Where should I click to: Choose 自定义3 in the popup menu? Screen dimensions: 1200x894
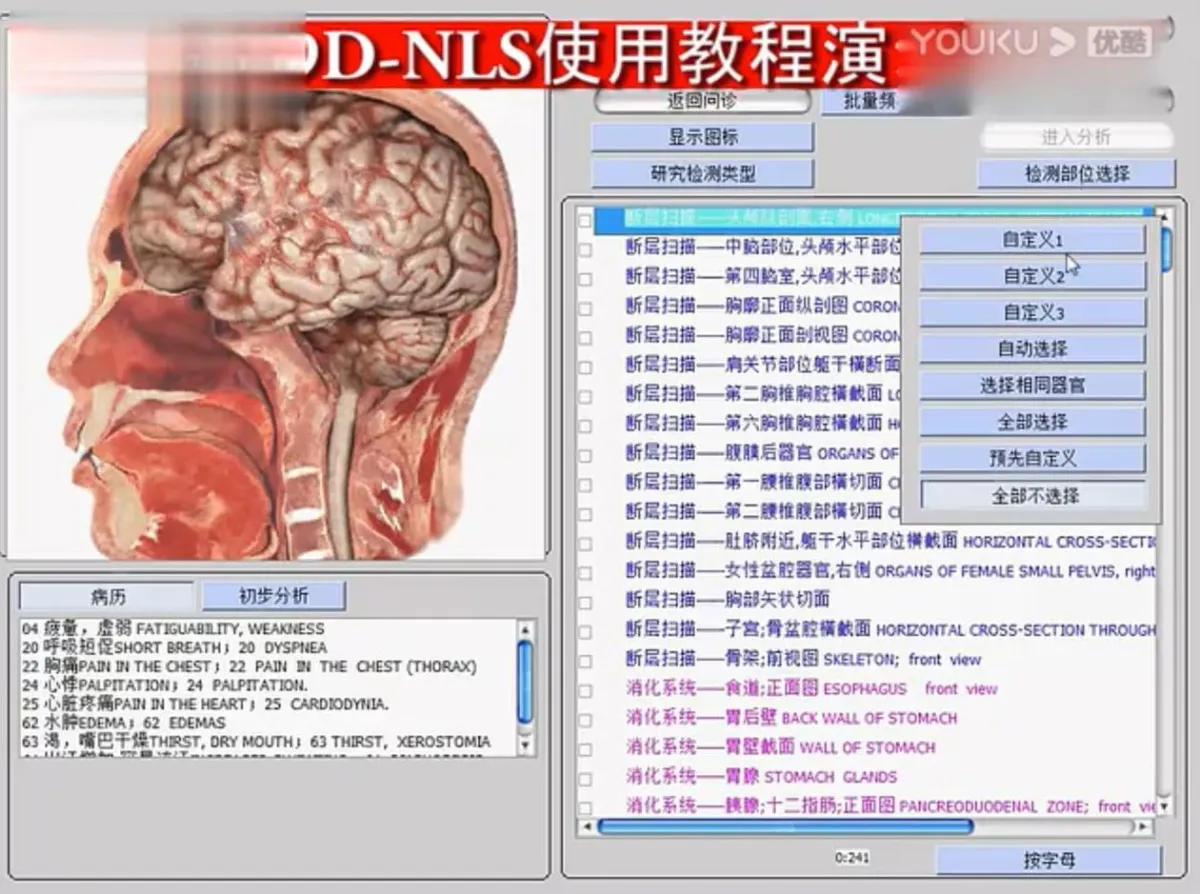1032,313
